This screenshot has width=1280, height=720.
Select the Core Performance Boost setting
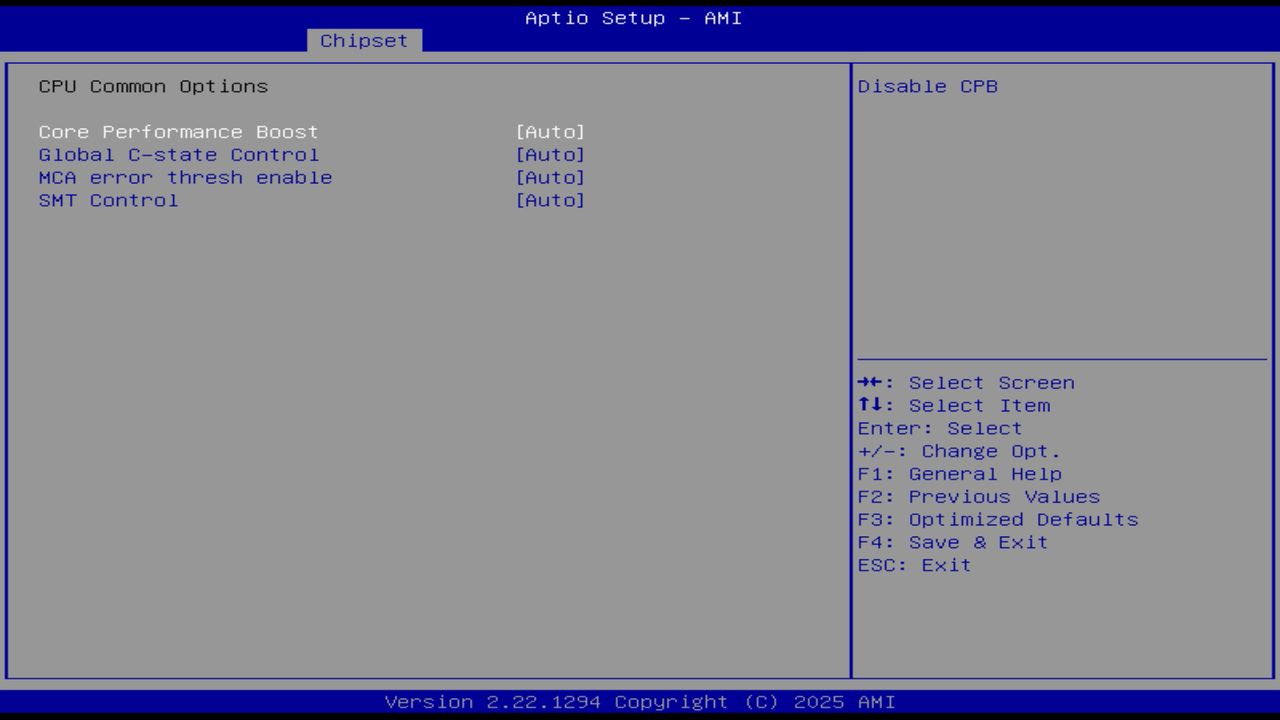178,131
